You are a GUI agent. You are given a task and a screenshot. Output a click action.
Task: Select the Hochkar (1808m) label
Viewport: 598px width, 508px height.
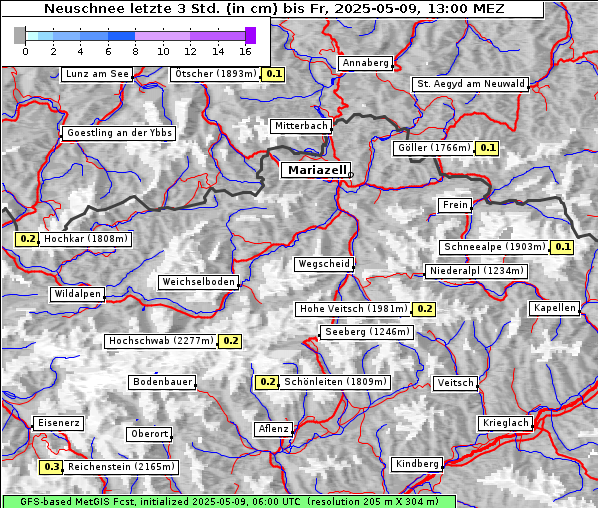pos(86,239)
